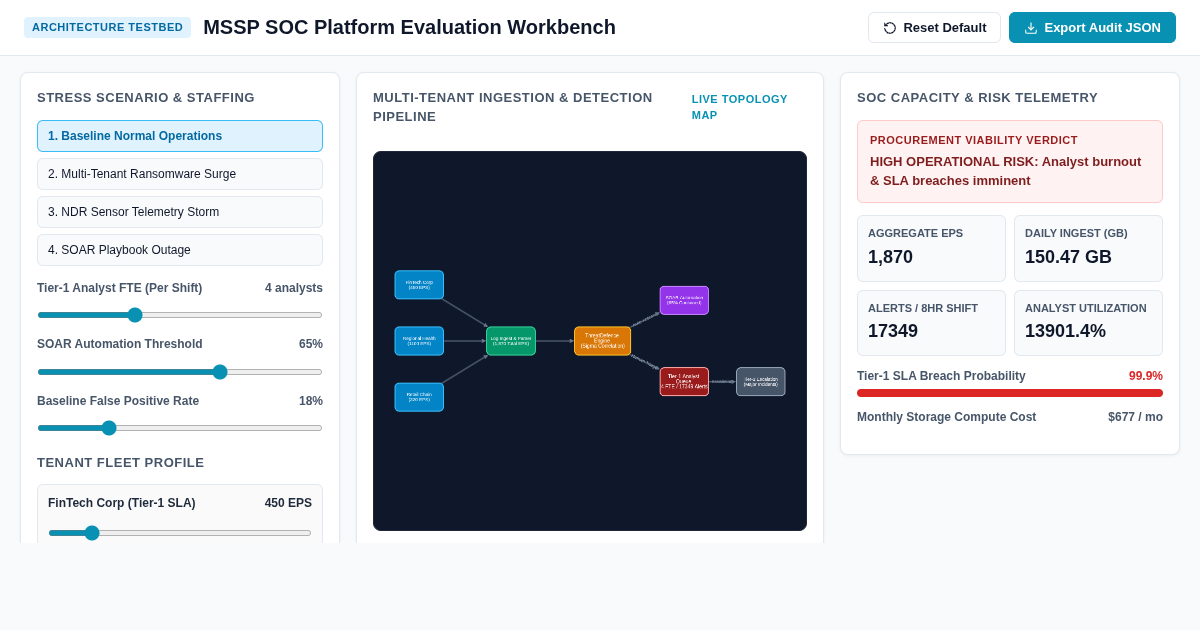Click the Multi-Tenant Ingestion & Detection Pipeline heading
The image size is (1200, 630).
point(513,107)
